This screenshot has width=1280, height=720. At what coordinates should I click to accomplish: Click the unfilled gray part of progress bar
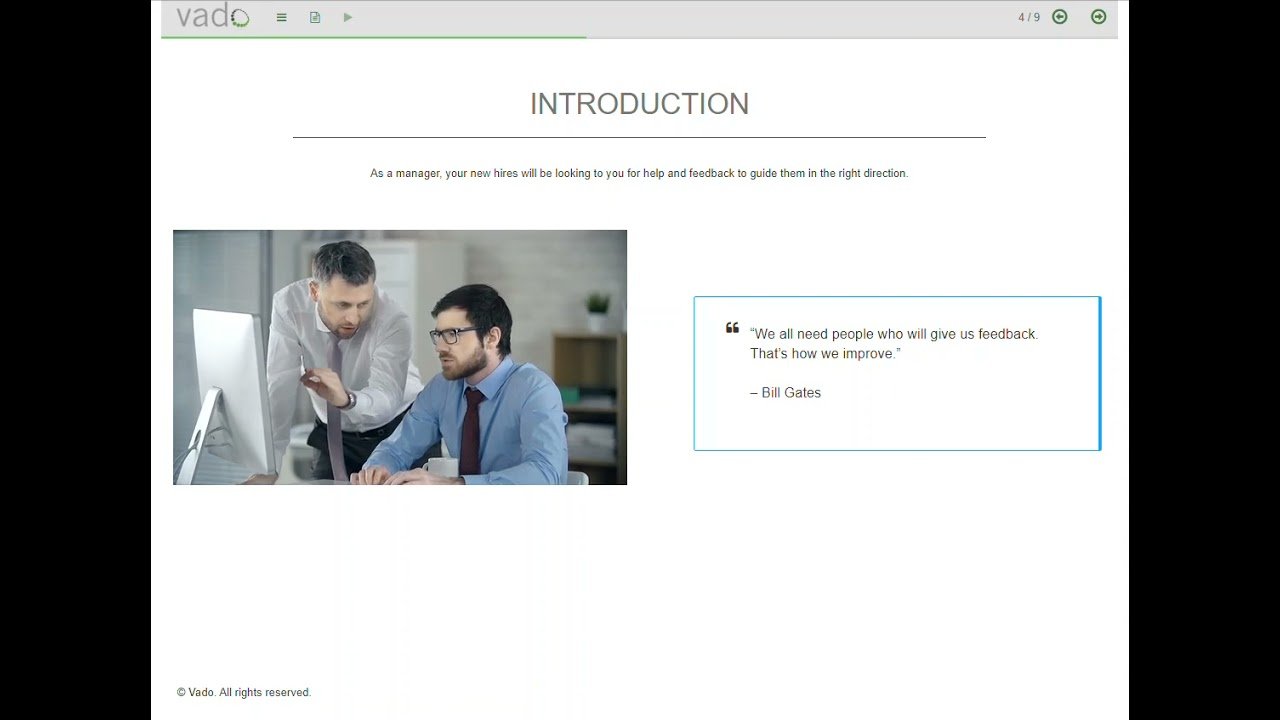tap(850, 37)
